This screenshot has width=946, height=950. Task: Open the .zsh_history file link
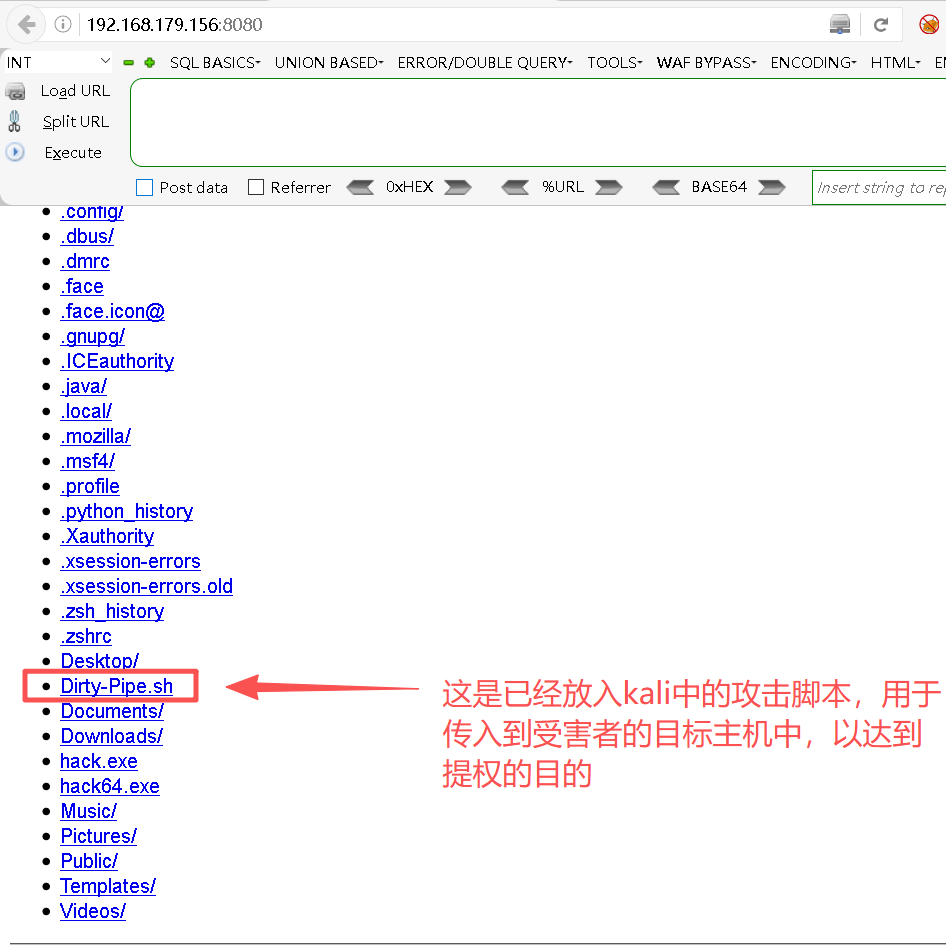(x=112, y=611)
